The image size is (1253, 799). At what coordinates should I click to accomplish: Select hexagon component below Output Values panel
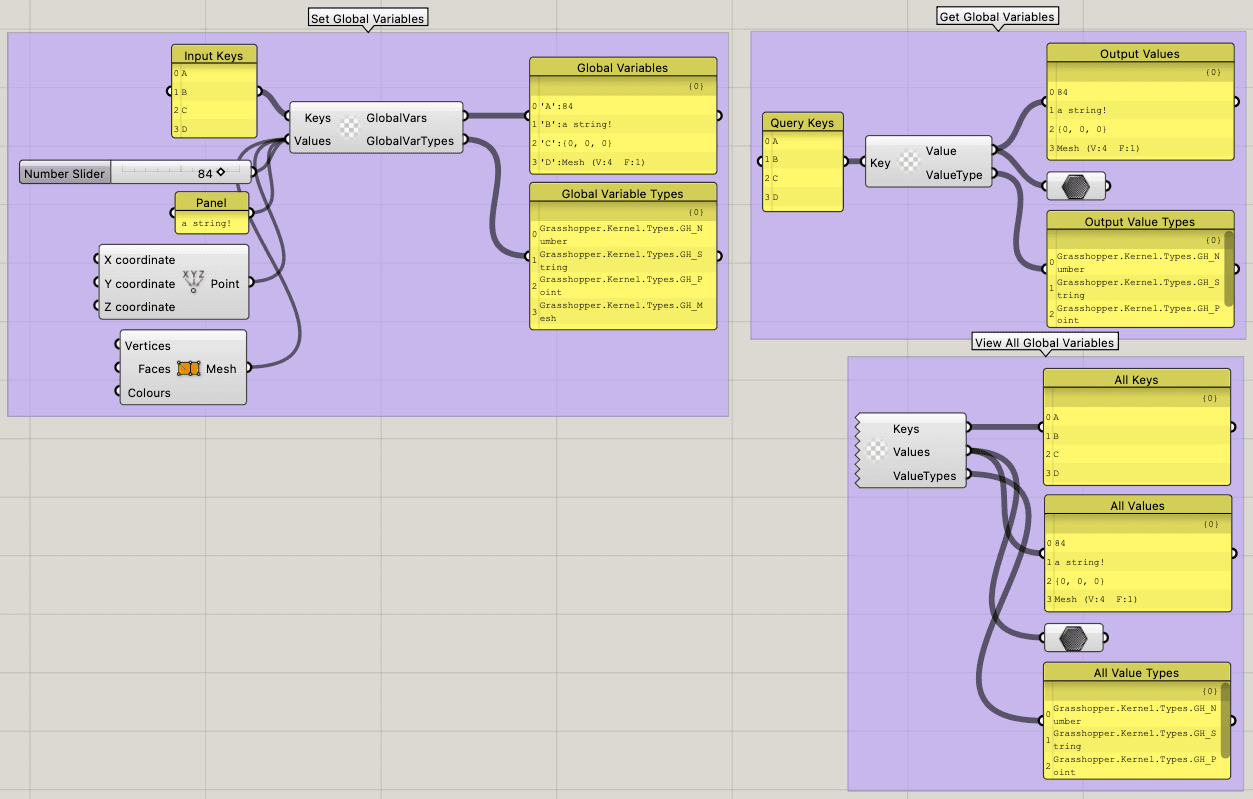coord(1076,187)
